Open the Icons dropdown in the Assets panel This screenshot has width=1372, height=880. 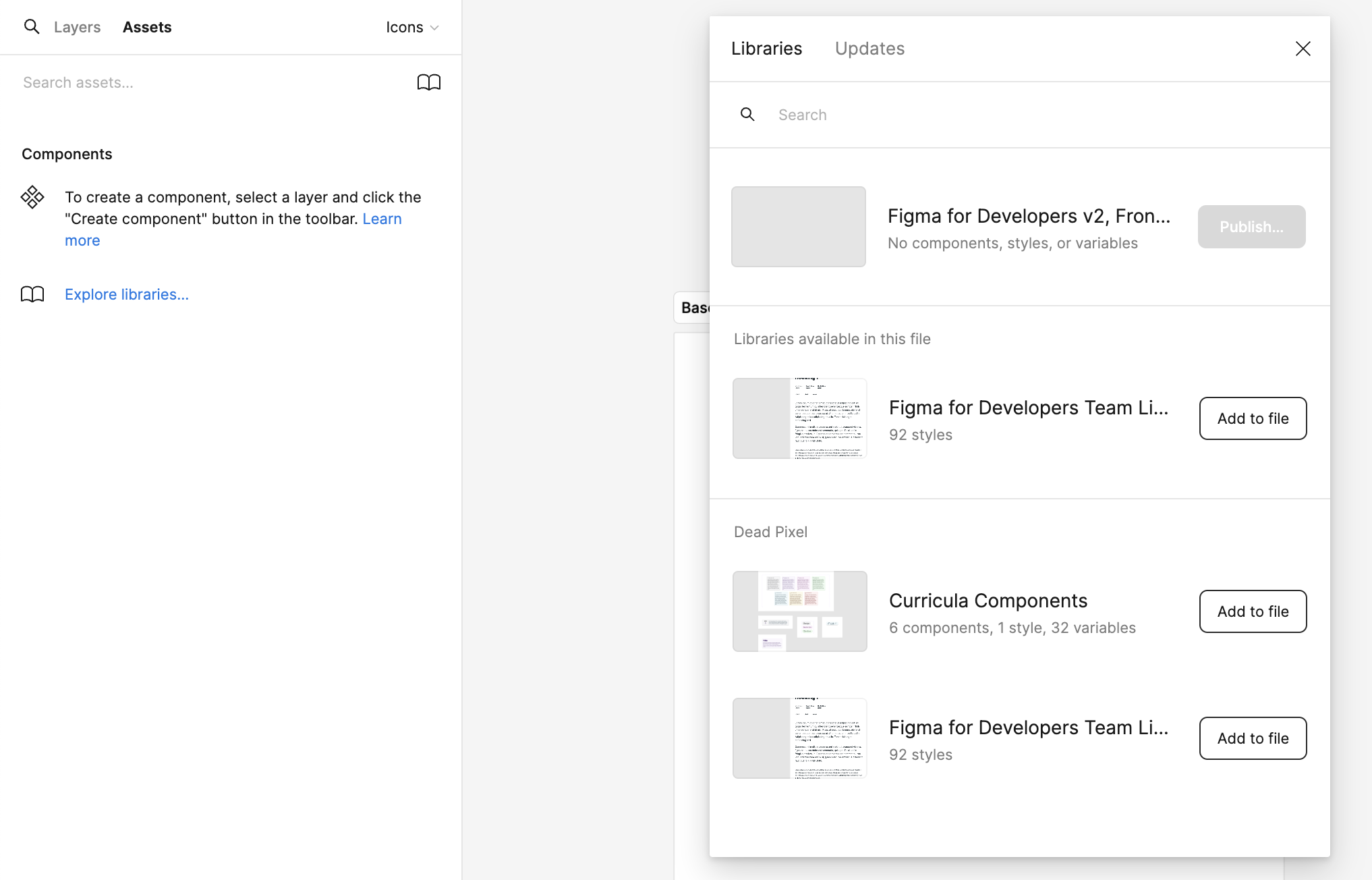click(412, 27)
